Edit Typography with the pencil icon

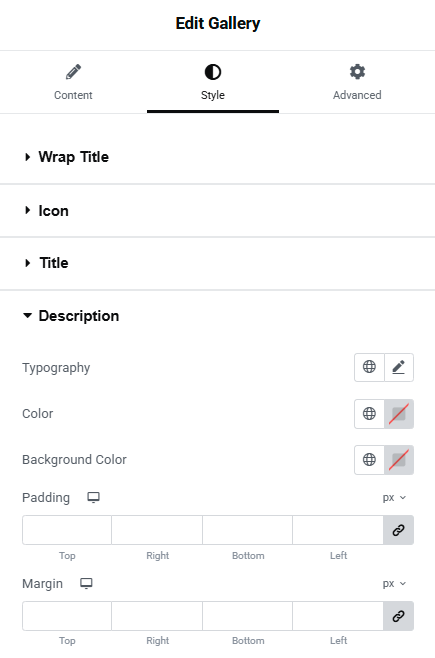coord(399,367)
